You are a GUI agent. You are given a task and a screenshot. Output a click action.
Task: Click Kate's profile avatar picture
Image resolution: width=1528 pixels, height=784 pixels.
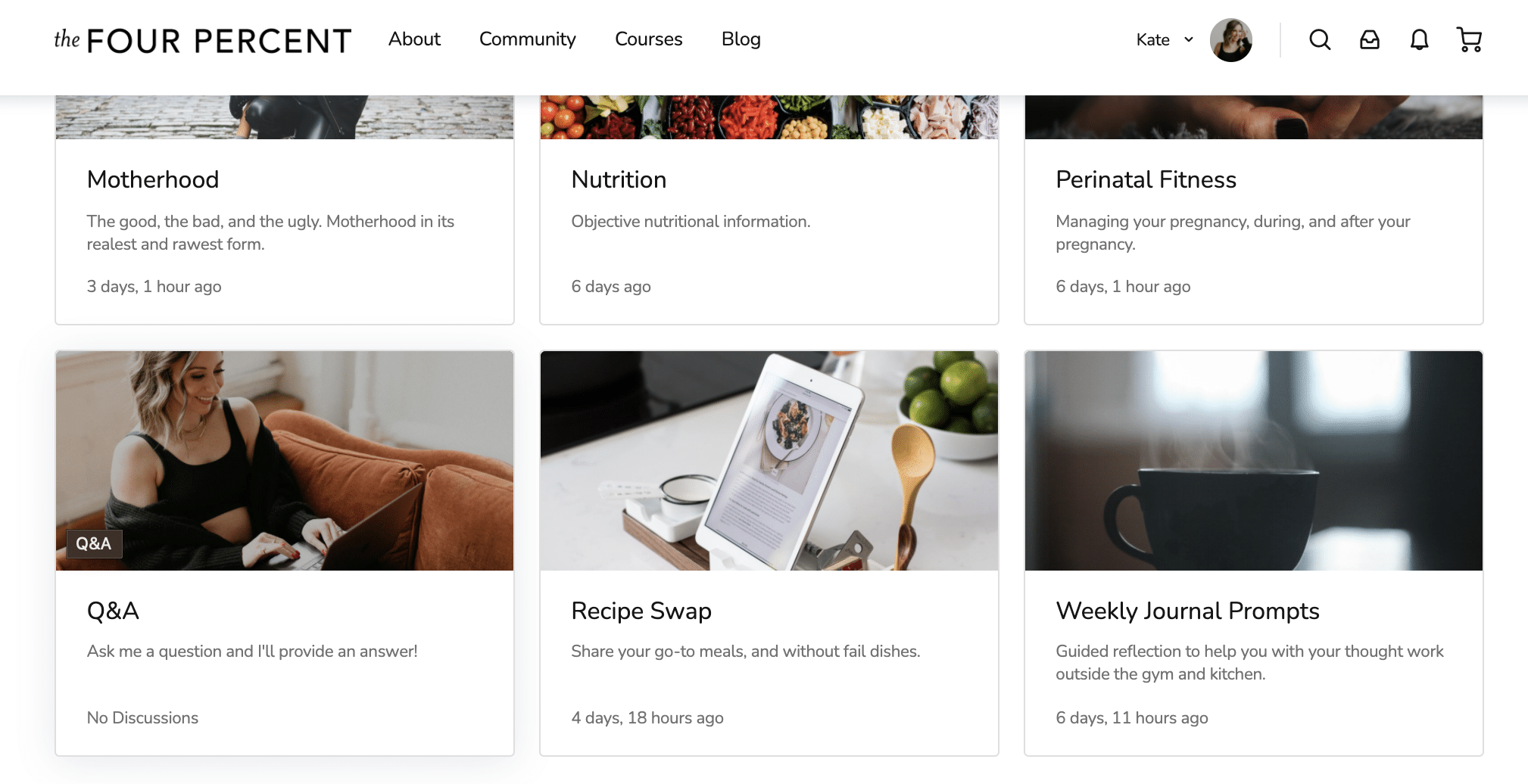pos(1231,40)
